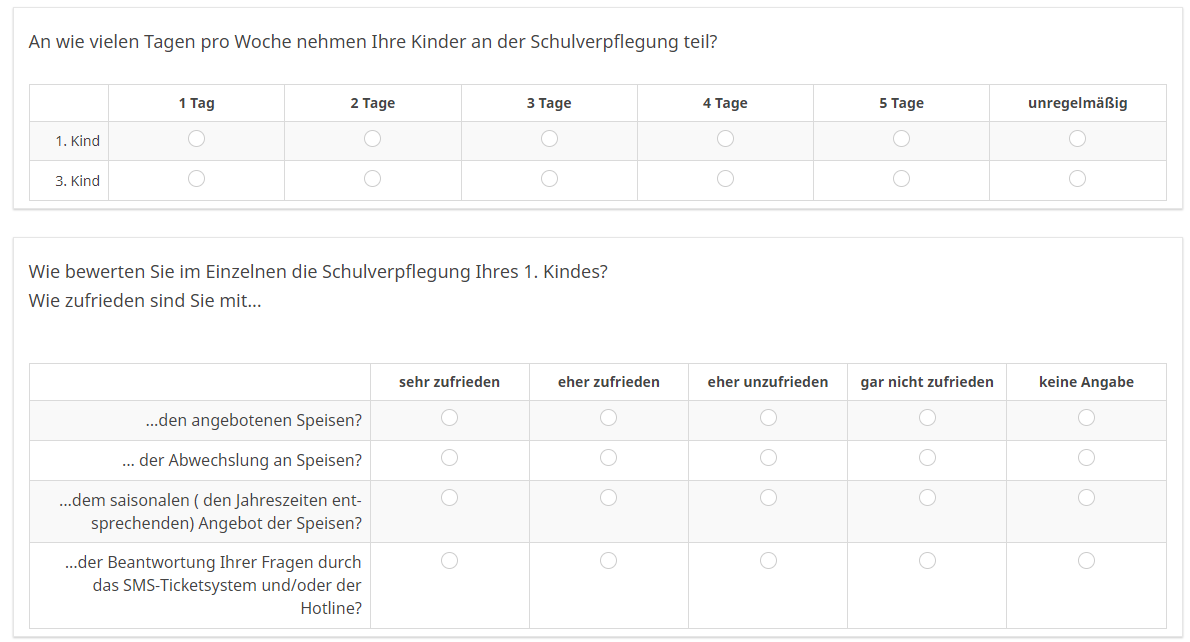Rate angebotenen Speisen as sehr zufrieden
Viewport: 1190px width, 642px height.
tap(450, 418)
